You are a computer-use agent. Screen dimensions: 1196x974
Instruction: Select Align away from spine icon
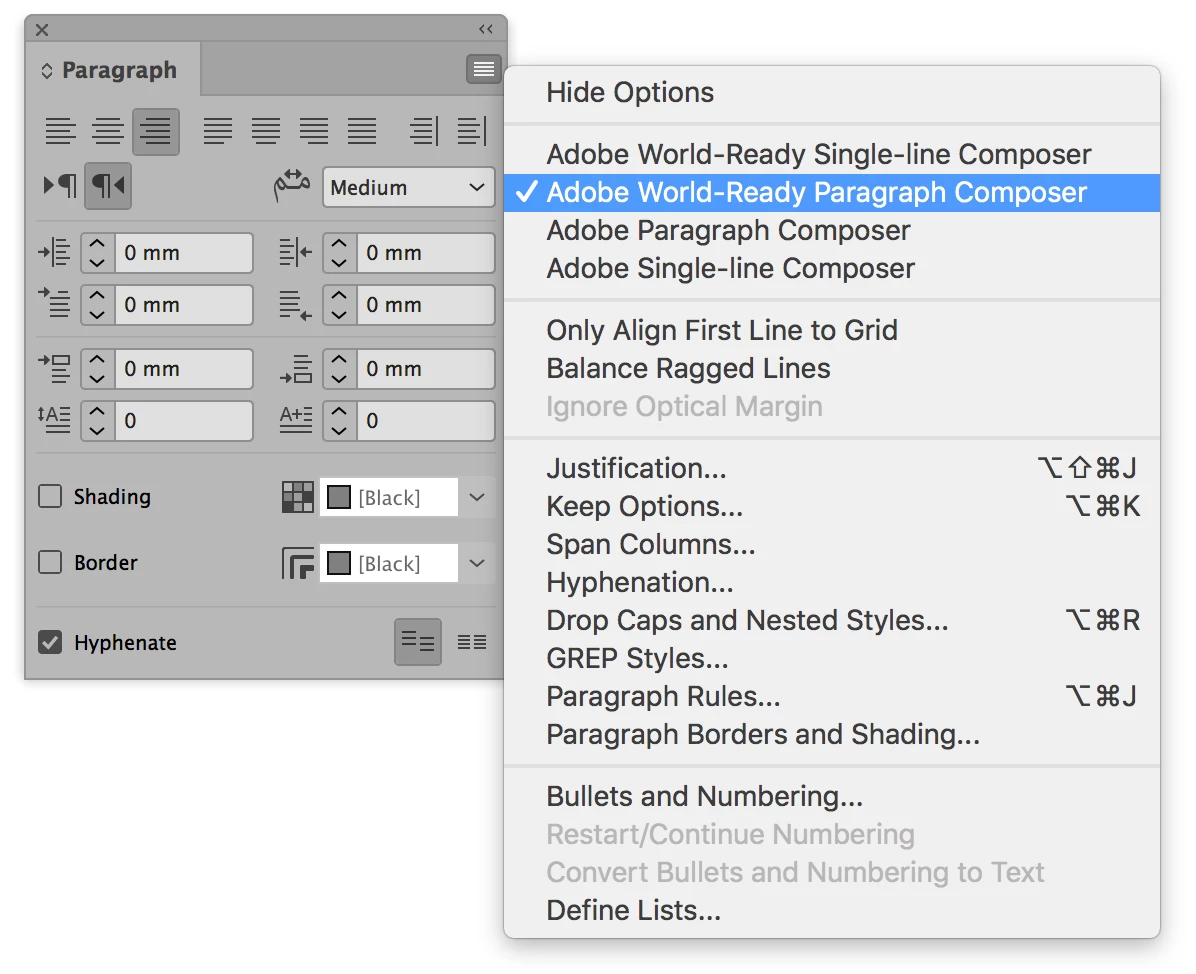pyautogui.click(x=472, y=131)
